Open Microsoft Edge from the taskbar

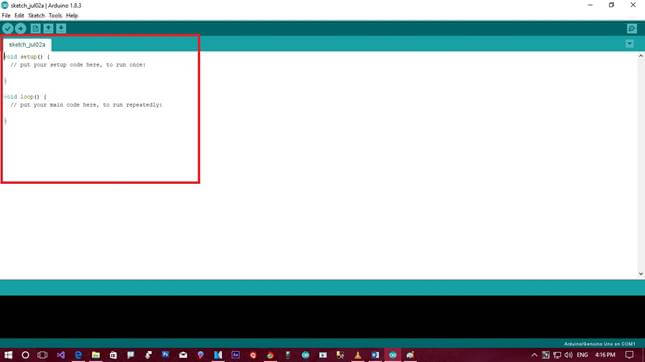click(78, 355)
